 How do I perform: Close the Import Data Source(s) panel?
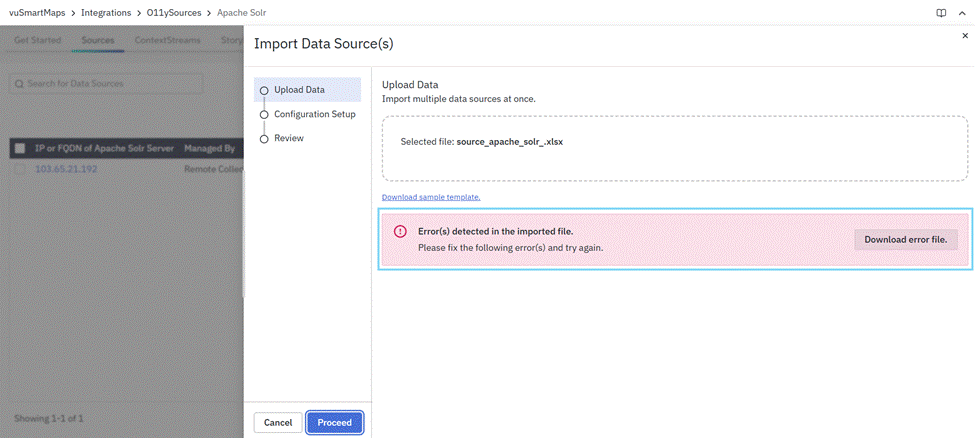click(x=964, y=35)
